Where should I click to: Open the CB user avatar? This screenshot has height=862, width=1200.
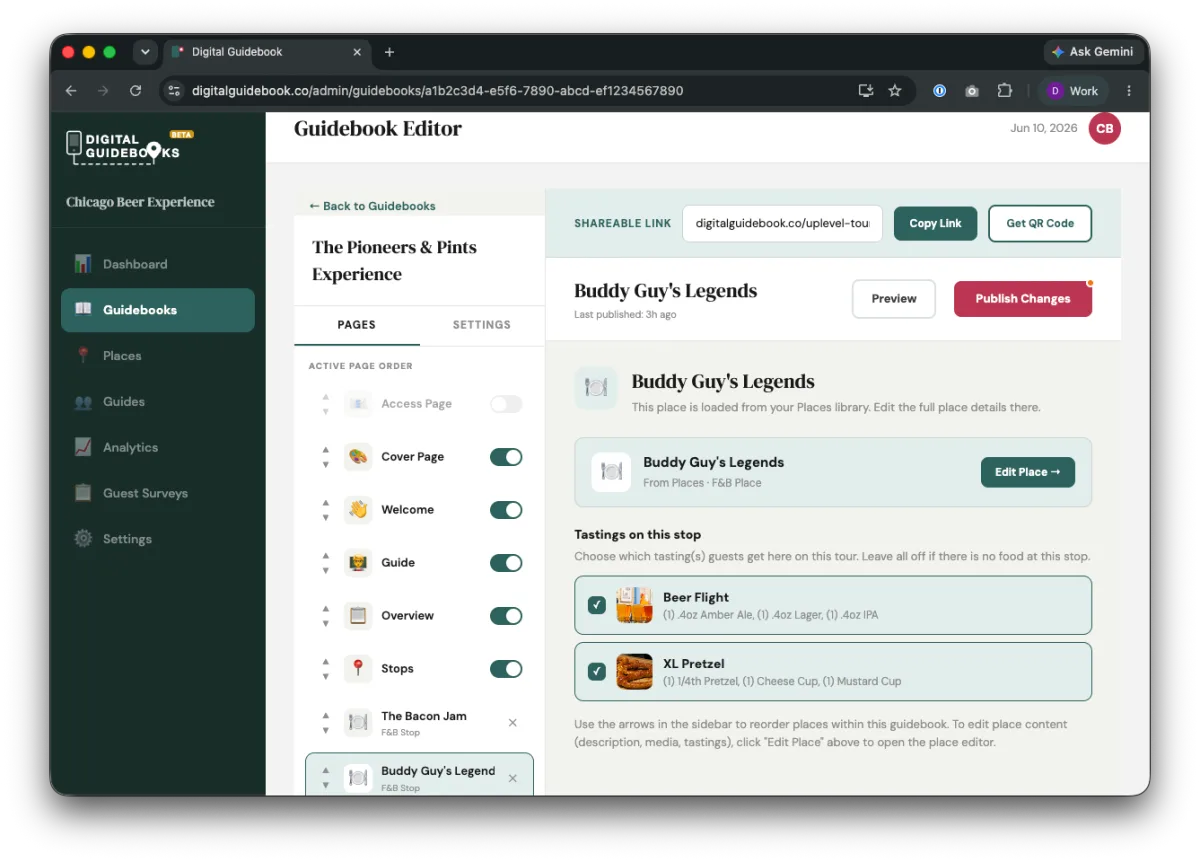(1105, 129)
